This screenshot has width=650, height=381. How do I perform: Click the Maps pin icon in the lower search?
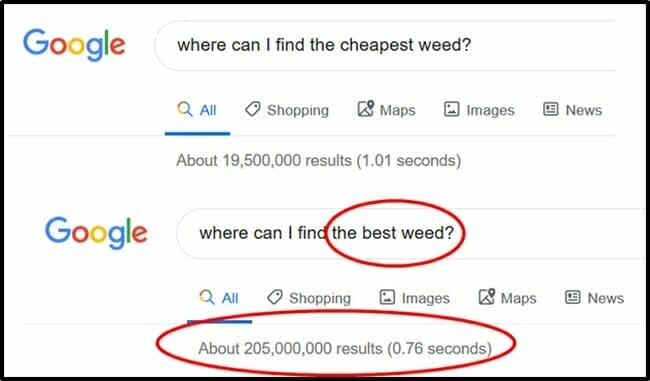coord(487,297)
